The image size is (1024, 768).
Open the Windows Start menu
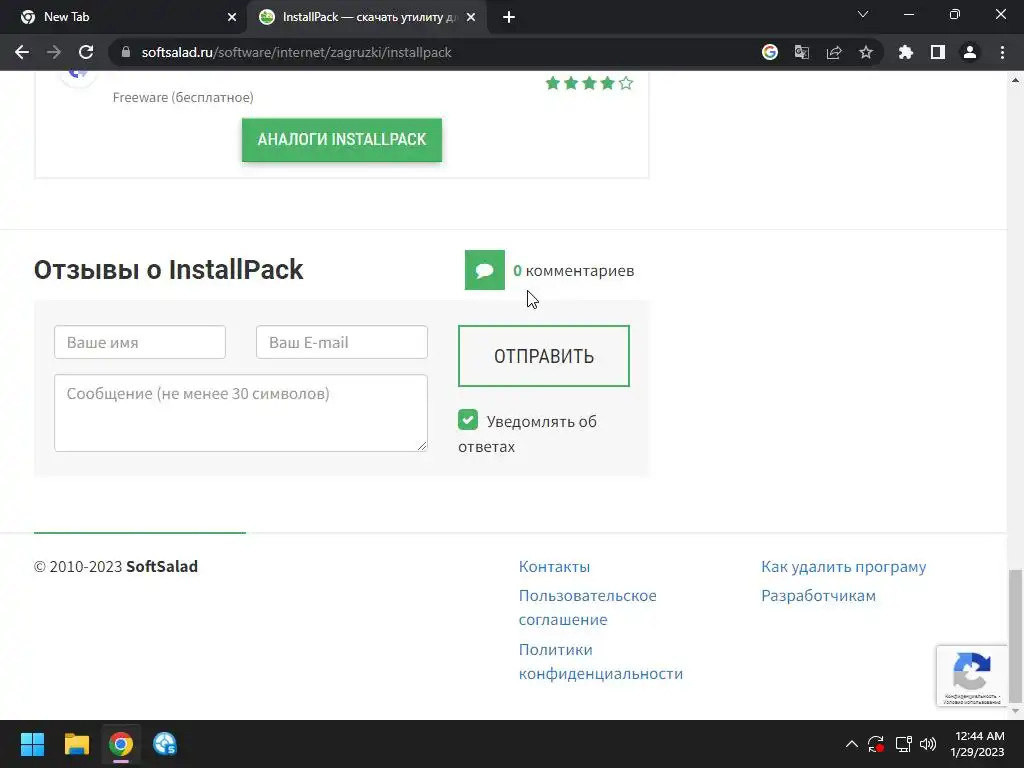32,744
